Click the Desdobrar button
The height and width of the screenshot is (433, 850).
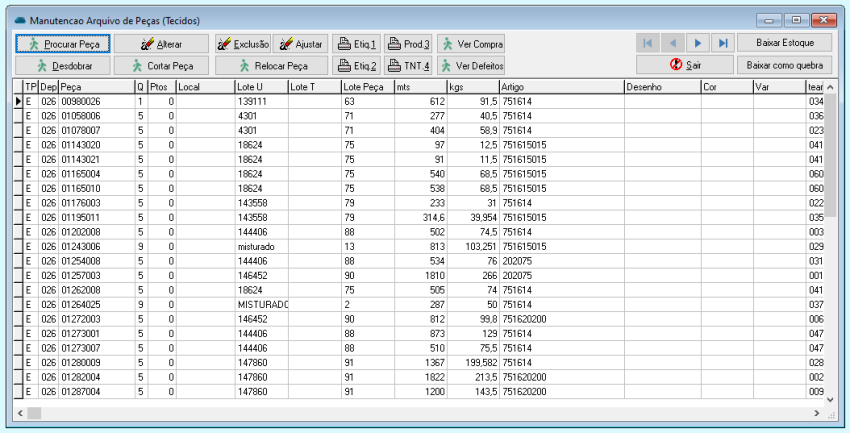[61, 65]
